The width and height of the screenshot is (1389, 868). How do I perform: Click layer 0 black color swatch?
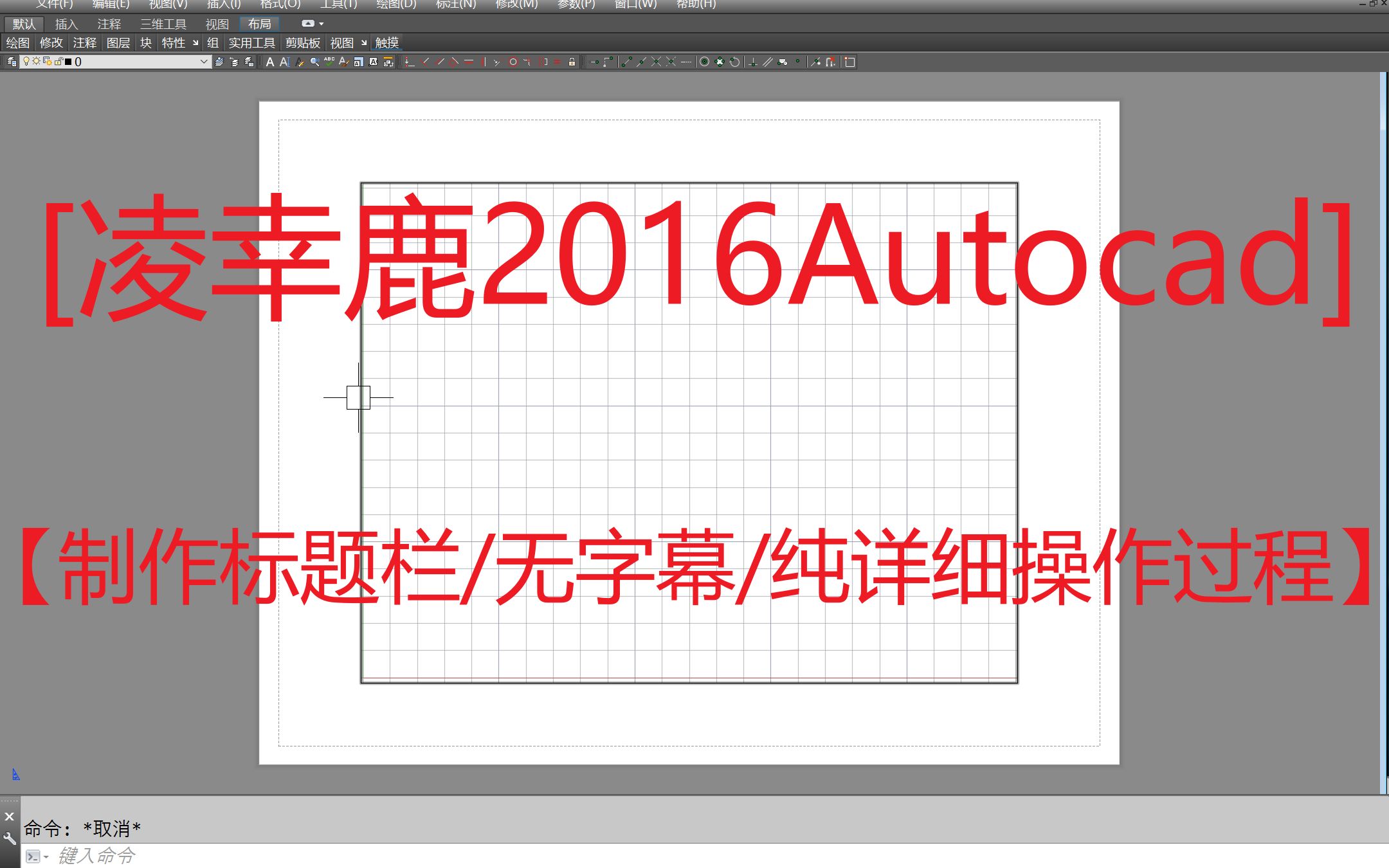tap(68, 62)
